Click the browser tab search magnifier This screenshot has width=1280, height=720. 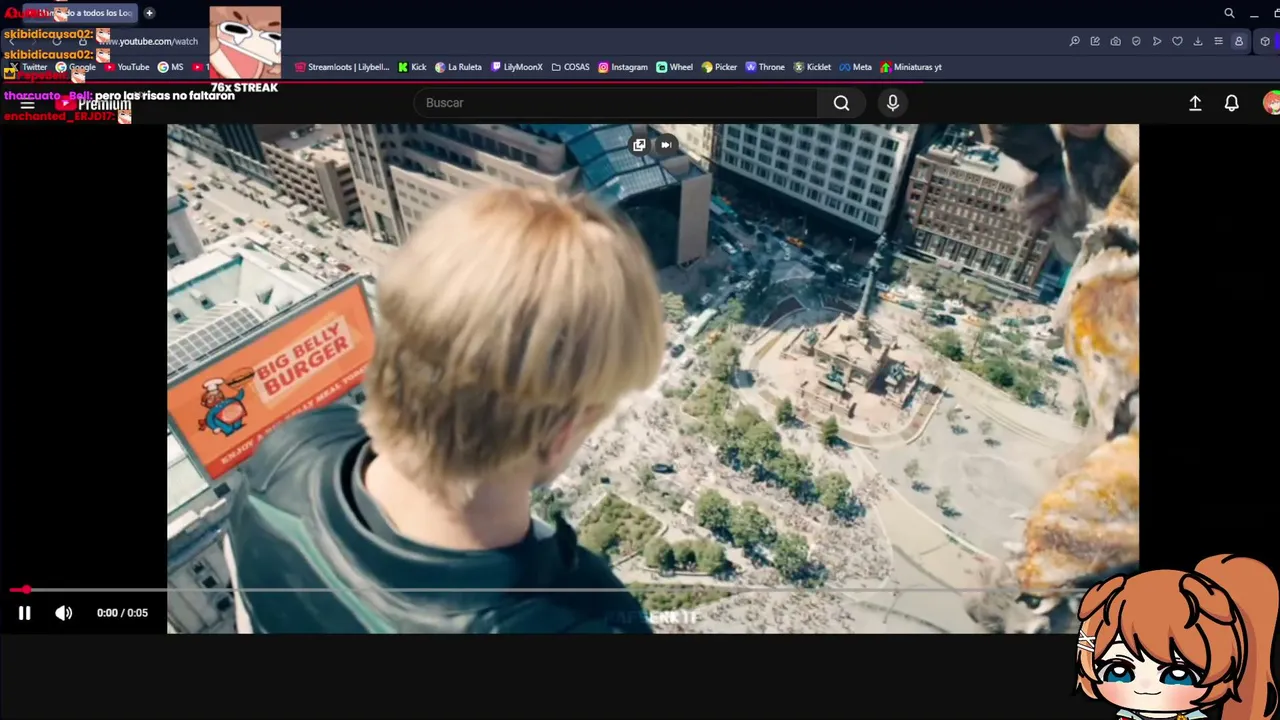click(1229, 13)
